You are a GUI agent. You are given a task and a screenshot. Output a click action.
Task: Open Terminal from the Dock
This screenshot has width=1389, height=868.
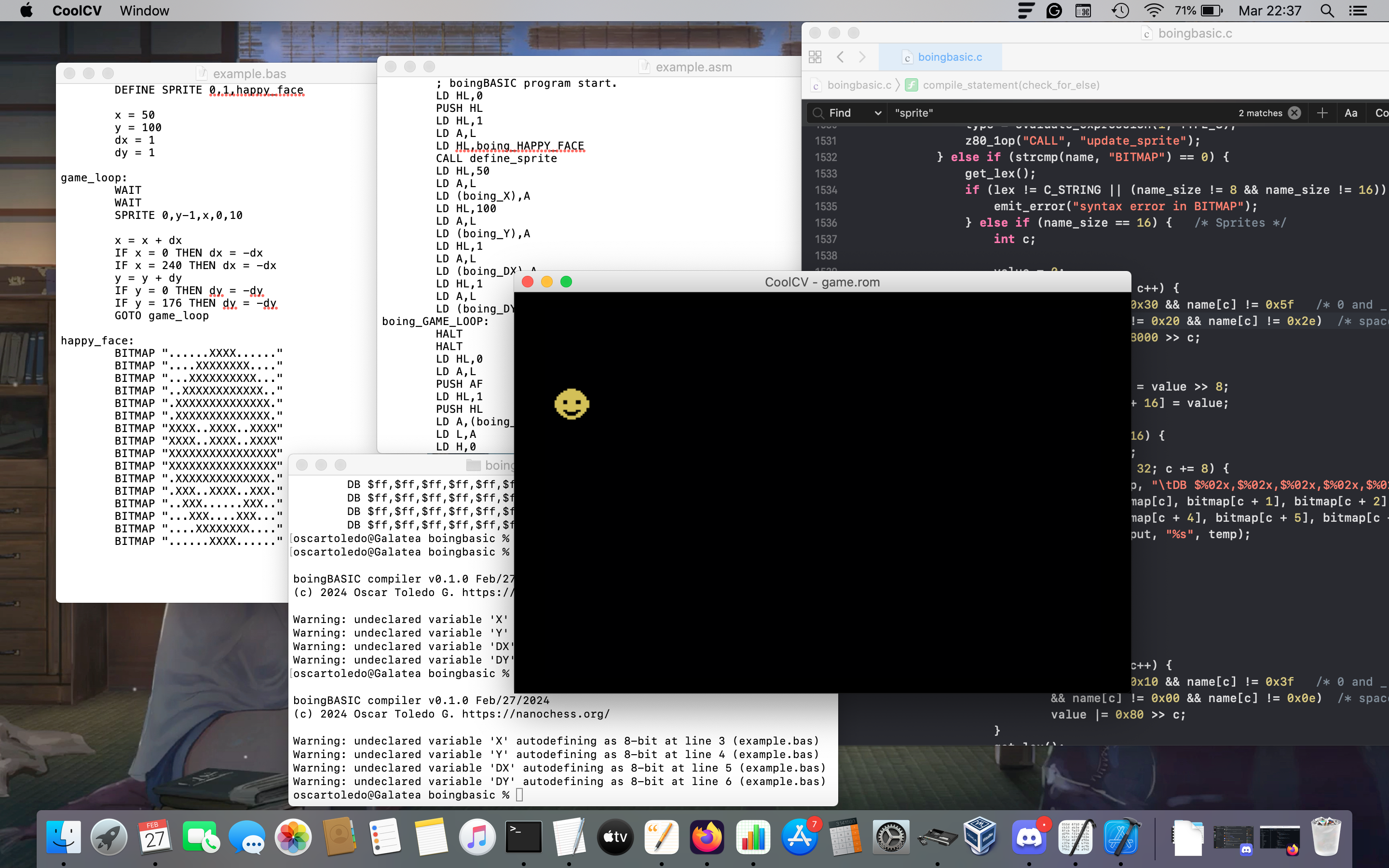[x=523, y=838]
